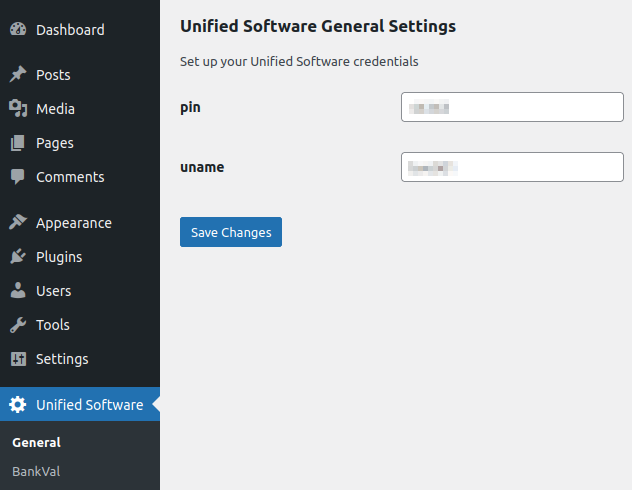
Task: Click the 'pin' field label
Action: pos(190,108)
